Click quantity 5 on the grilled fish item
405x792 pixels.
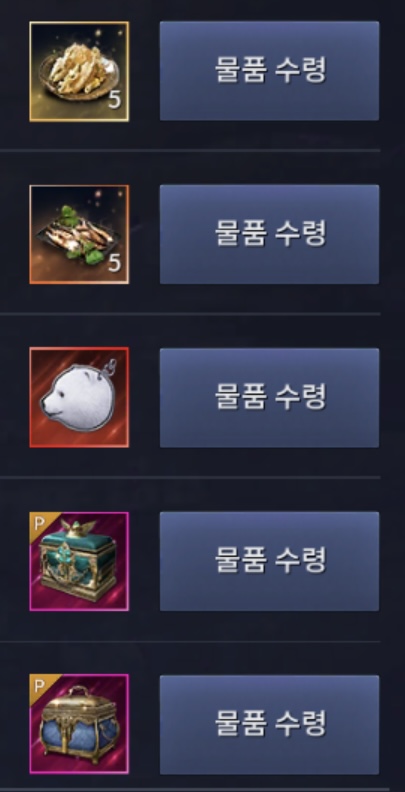pyautogui.click(x=115, y=263)
